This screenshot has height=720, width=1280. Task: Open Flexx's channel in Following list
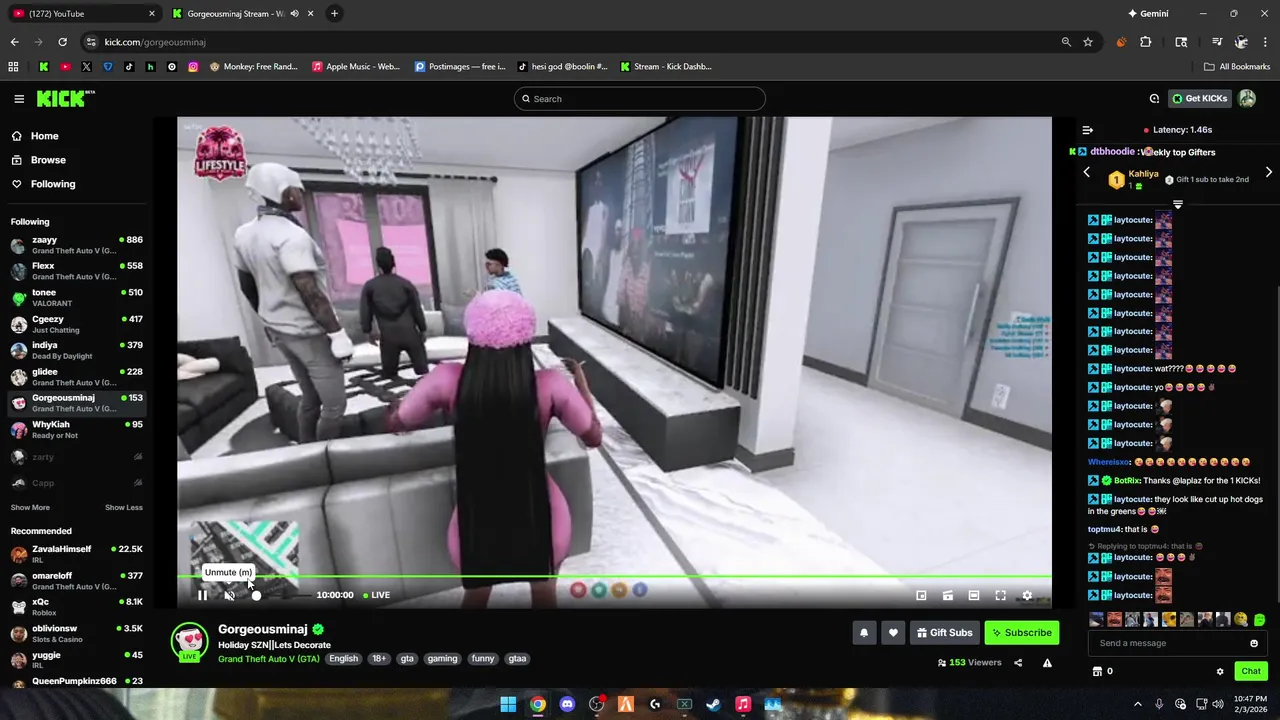pyautogui.click(x=77, y=271)
